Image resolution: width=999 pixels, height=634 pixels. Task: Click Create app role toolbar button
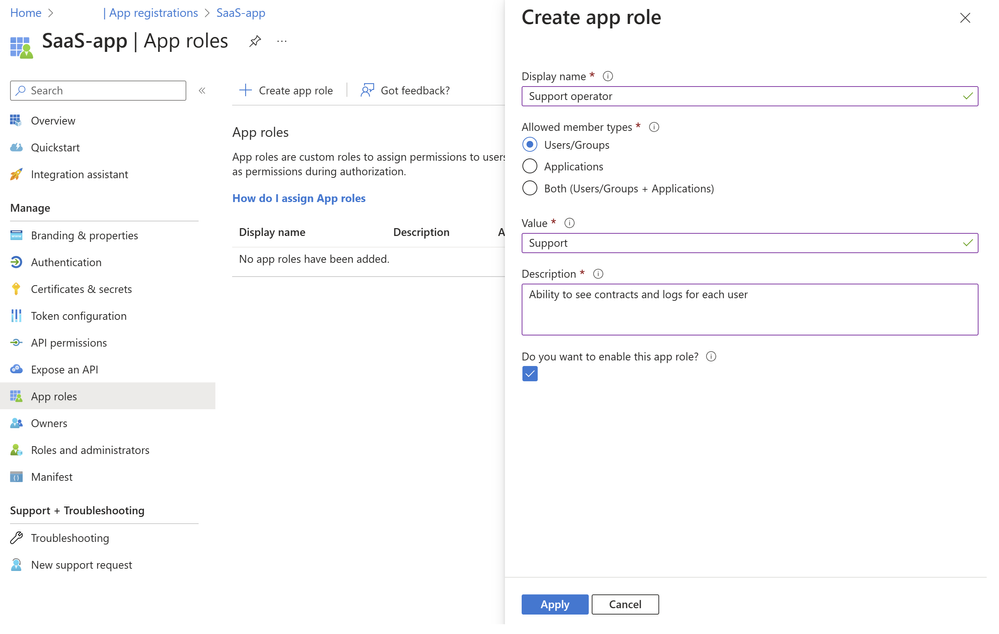(x=286, y=90)
